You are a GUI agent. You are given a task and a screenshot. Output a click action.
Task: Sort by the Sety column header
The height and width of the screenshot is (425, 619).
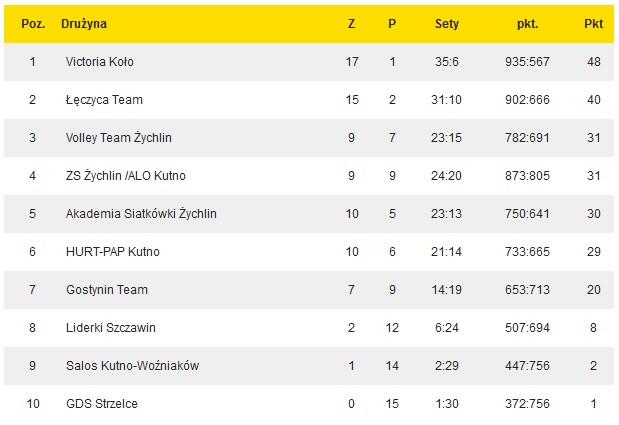(447, 23)
